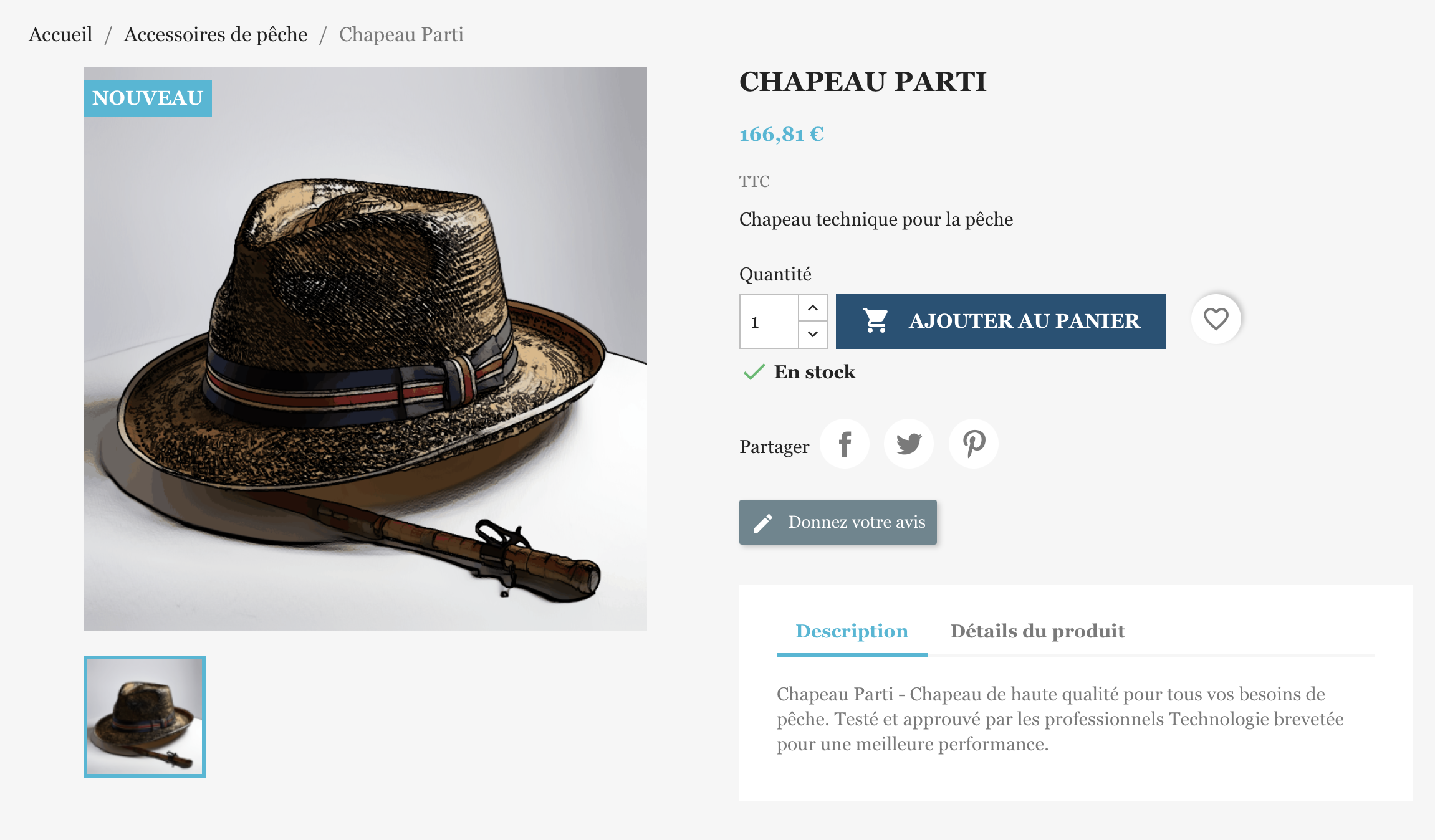1435x840 pixels.
Task: Increase quantity with up arrow
Action: click(x=813, y=308)
